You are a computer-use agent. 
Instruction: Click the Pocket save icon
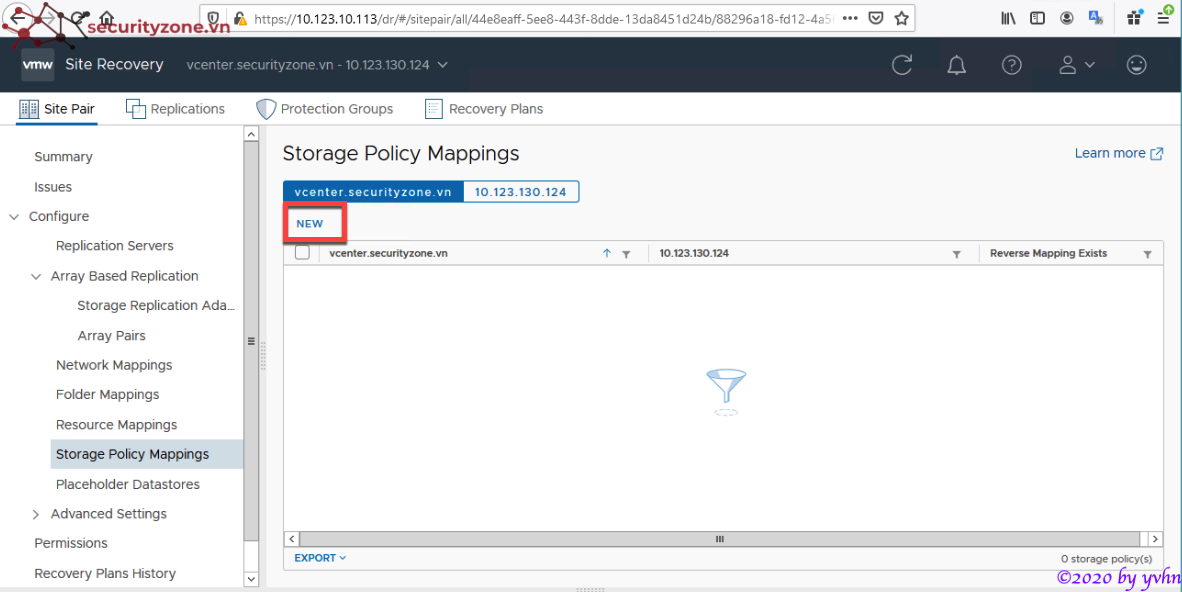coord(875,18)
